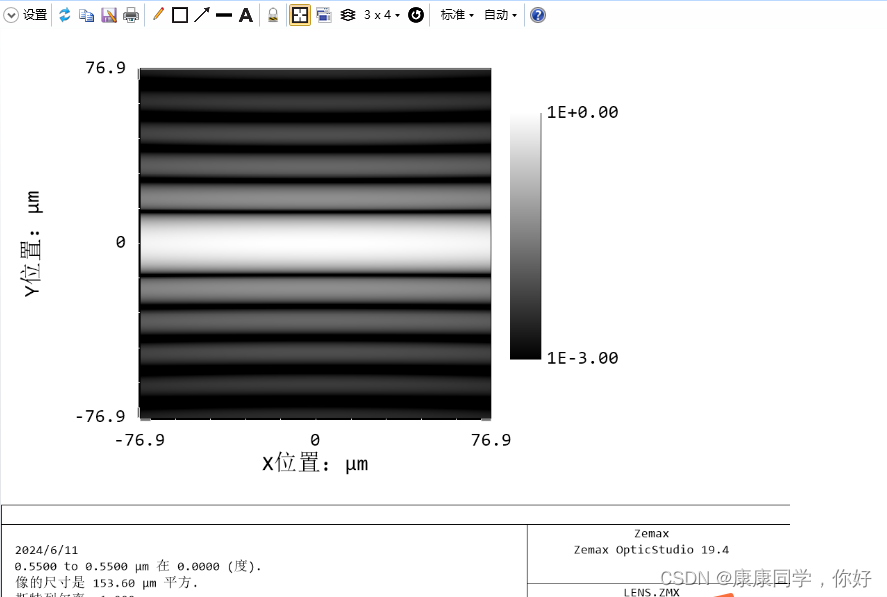Select the pencil annotation tool
The width and height of the screenshot is (887, 597).
(158, 15)
